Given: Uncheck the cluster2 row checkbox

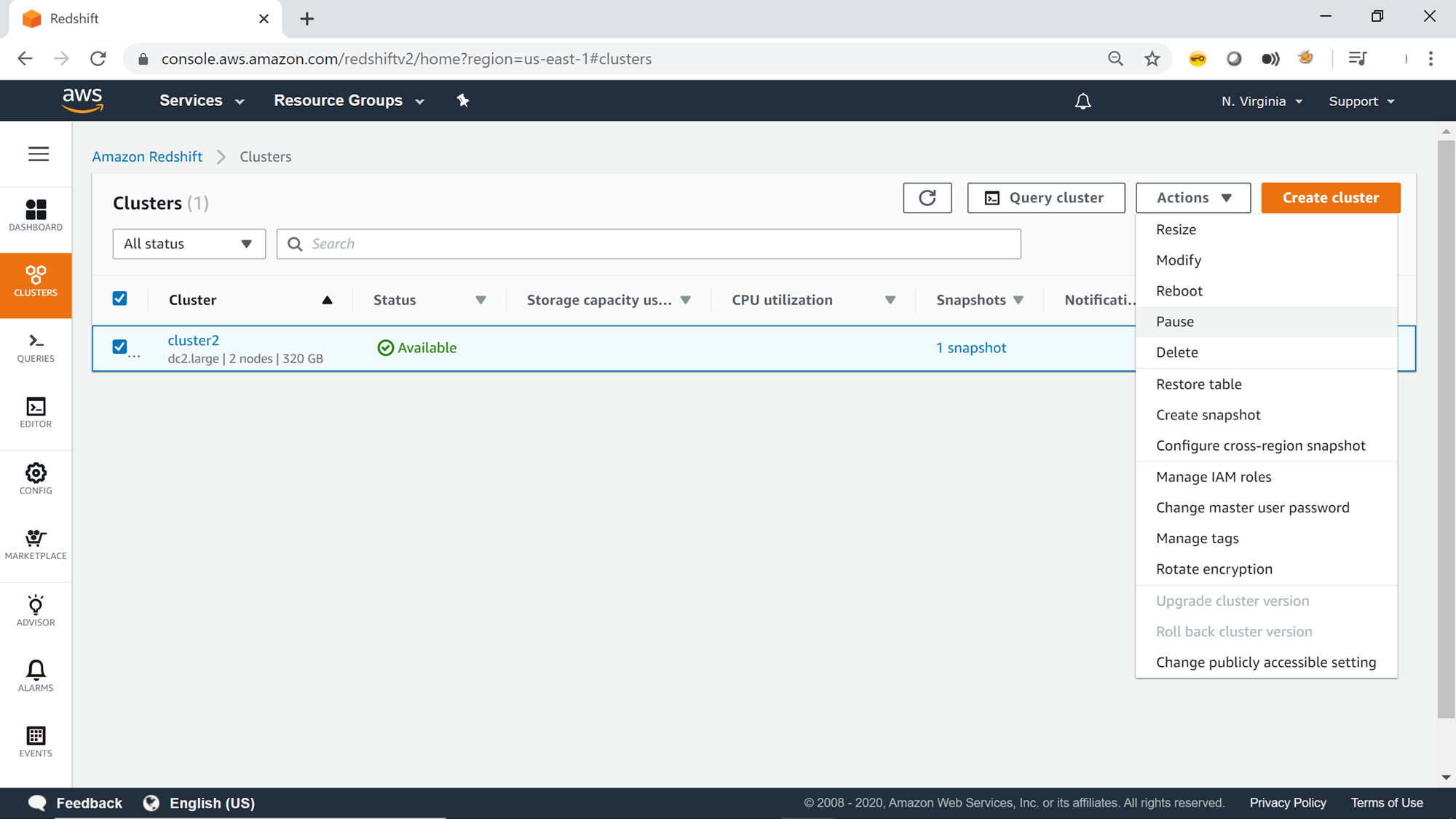Looking at the screenshot, I should (120, 347).
